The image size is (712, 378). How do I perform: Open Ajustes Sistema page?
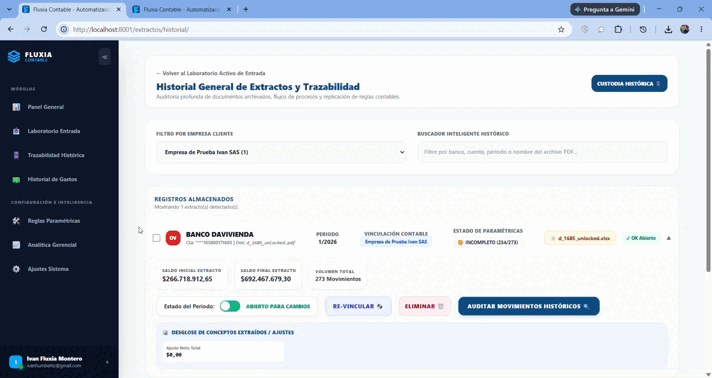pos(48,269)
